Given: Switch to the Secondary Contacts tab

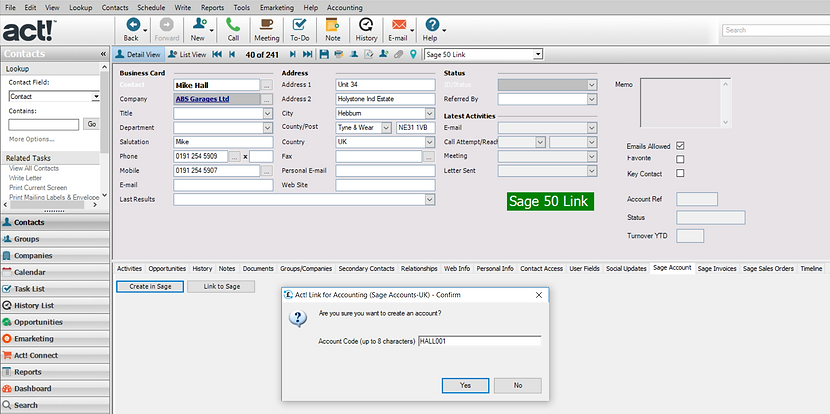Looking at the screenshot, I should click(x=366, y=268).
